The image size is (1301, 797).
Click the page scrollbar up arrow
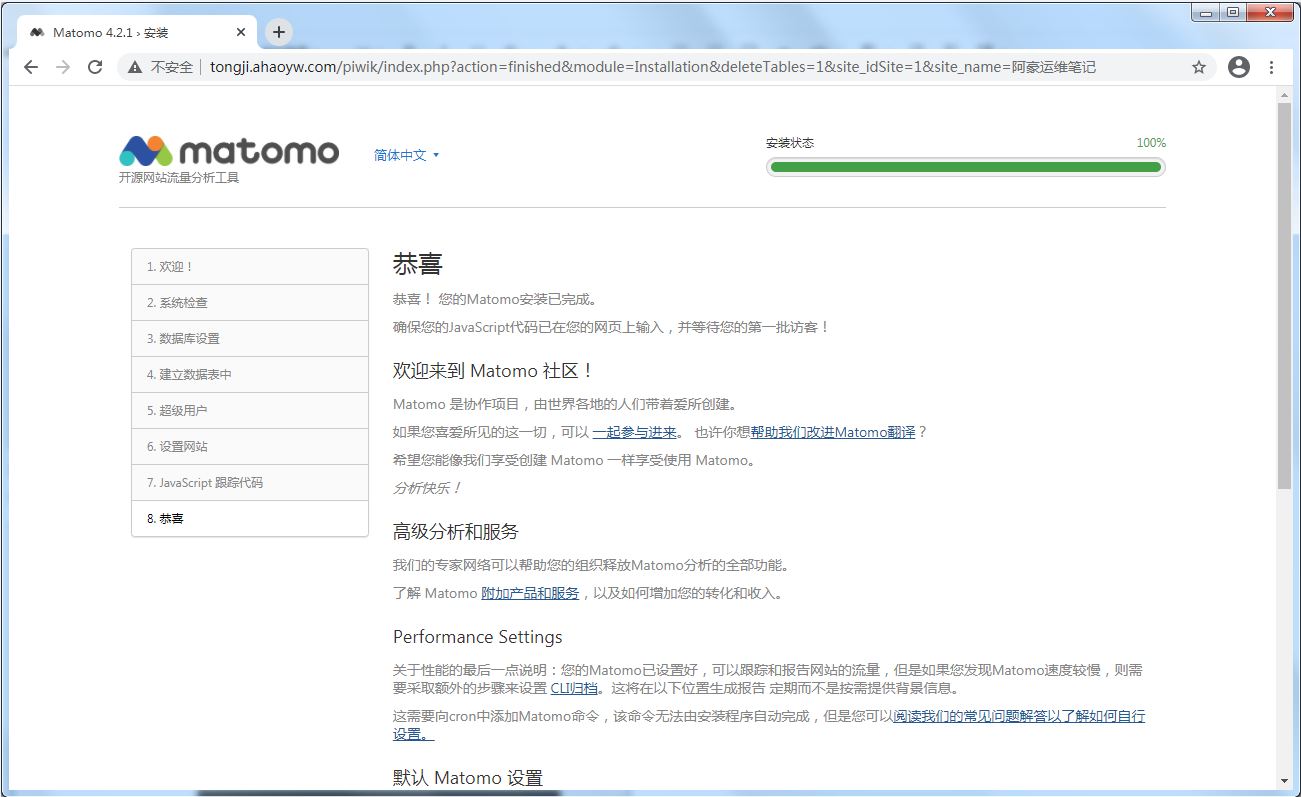[x=1284, y=95]
